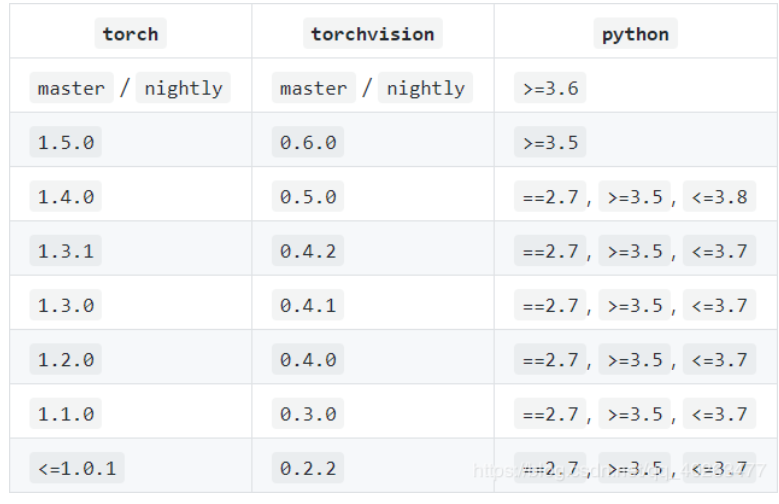Click torchvision version 0.3.0
This screenshot has width=779, height=504.
click(x=308, y=414)
